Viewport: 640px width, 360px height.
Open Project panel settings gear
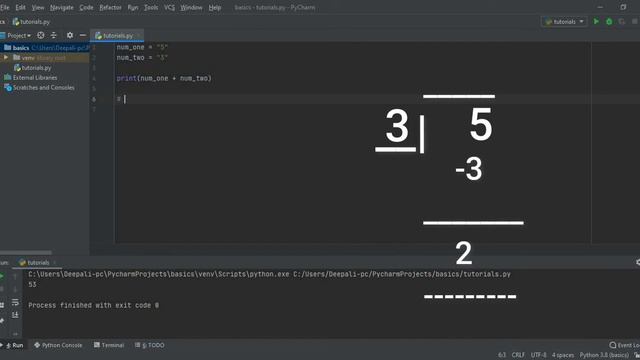[70, 36]
